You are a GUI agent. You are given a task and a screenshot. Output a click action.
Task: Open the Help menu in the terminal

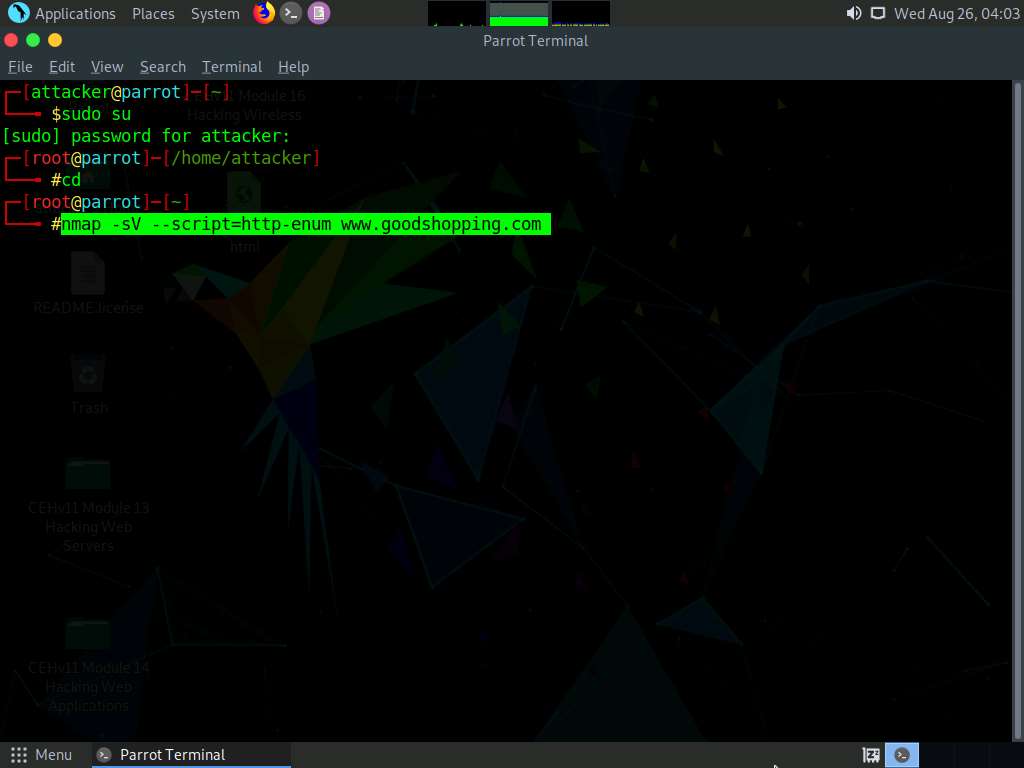click(293, 67)
